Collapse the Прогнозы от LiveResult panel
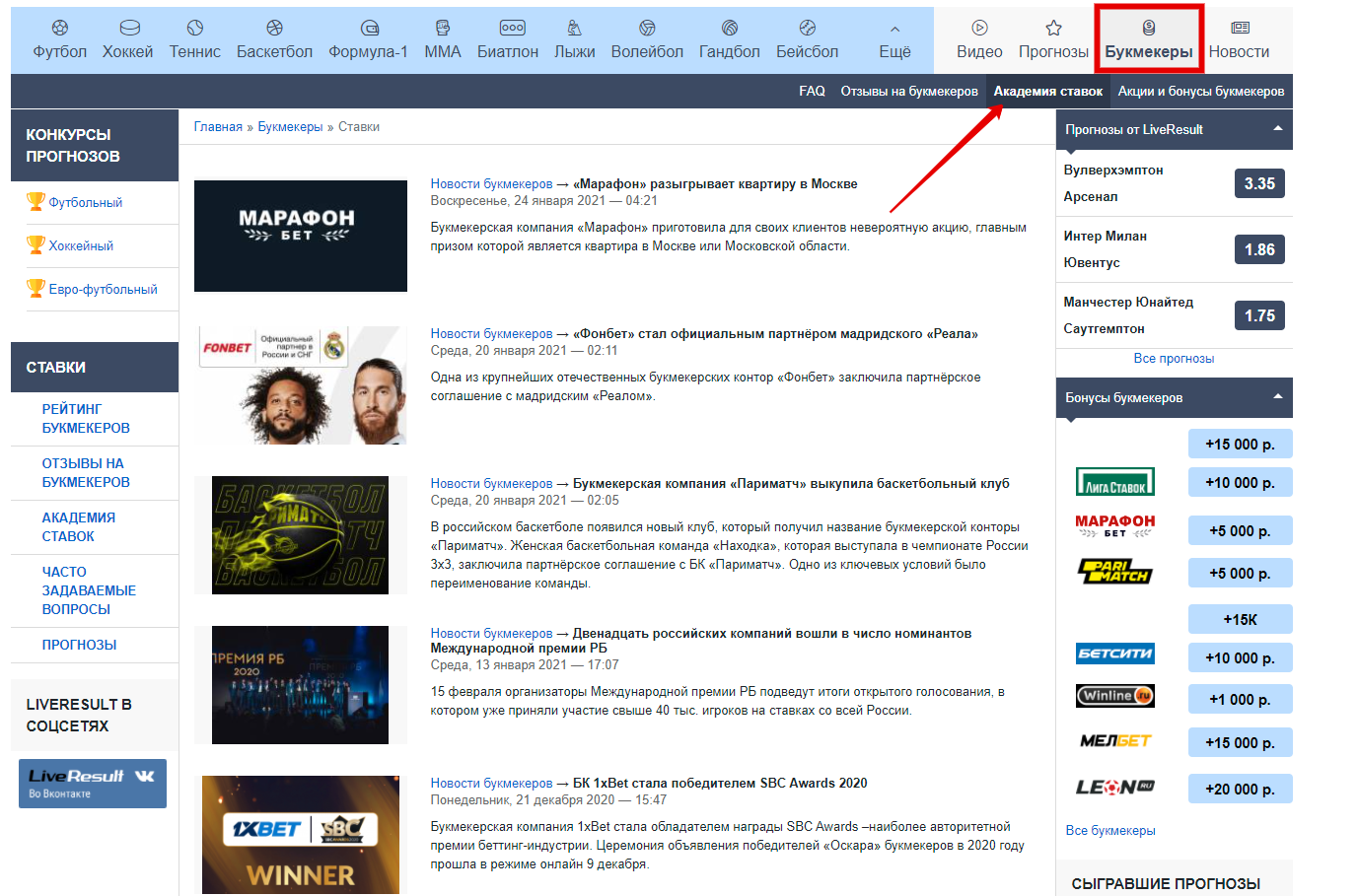The width and height of the screenshot is (1358, 896). coord(1278,129)
